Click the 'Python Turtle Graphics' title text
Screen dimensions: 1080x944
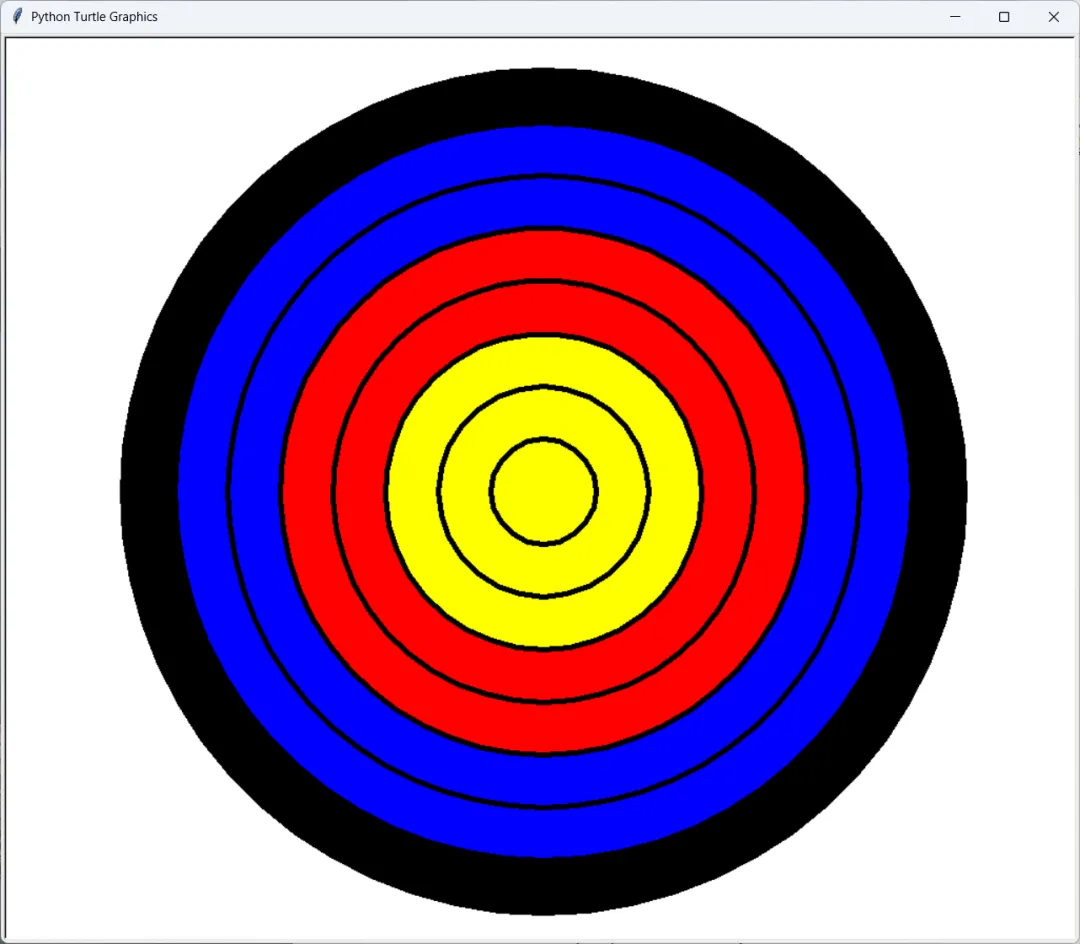point(94,17)
